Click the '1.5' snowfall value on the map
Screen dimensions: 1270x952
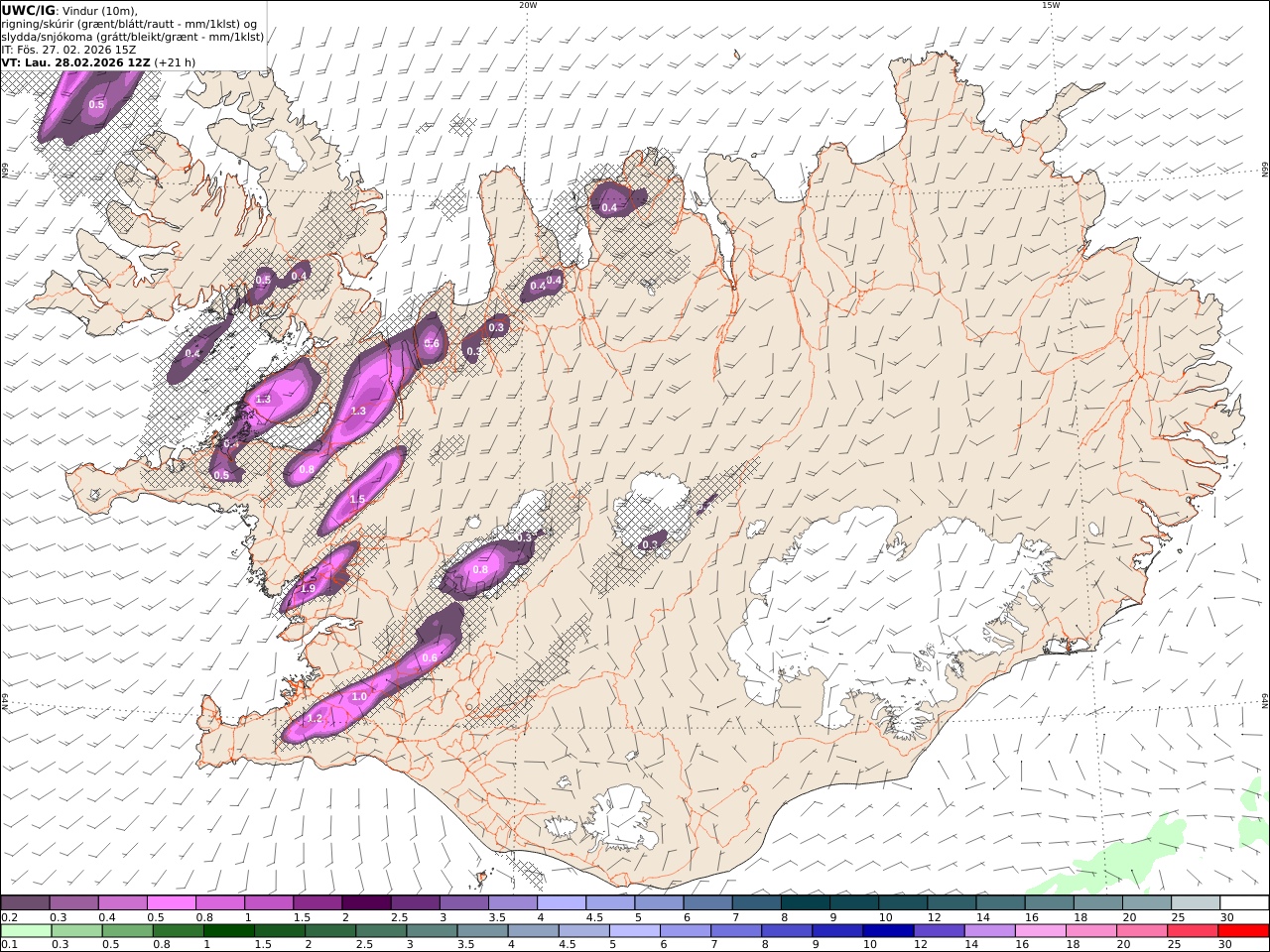tap(357, 499)
